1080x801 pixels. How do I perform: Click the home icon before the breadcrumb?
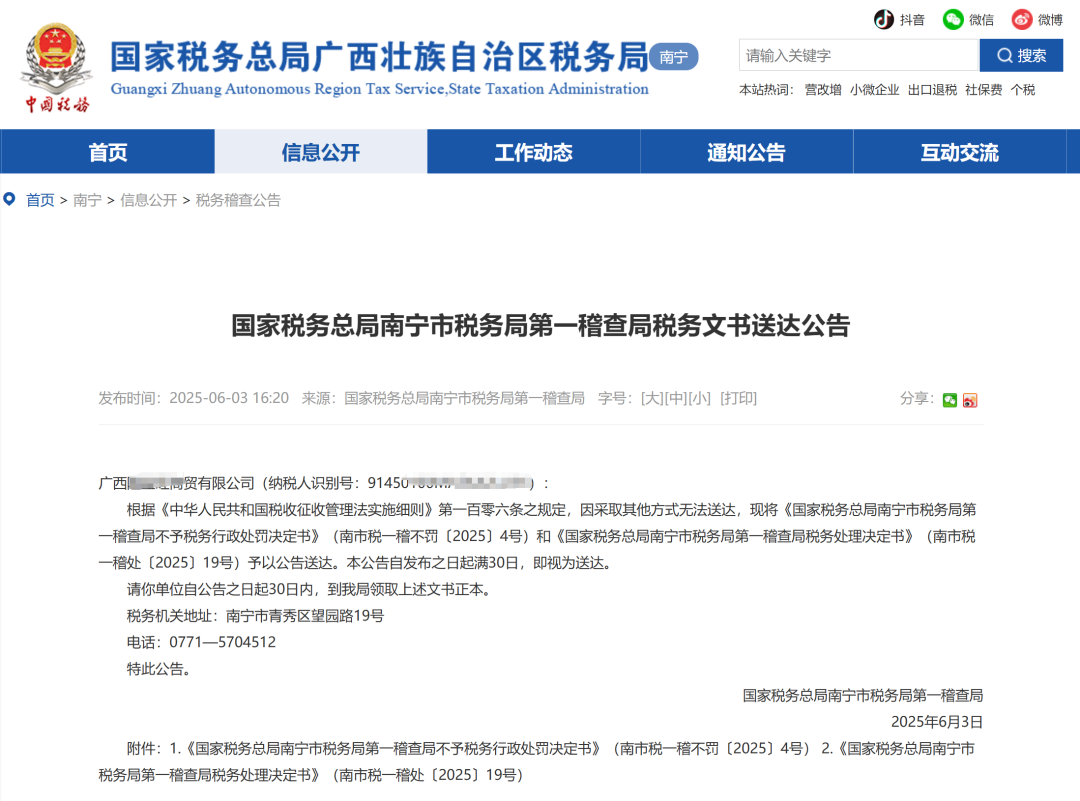[10, 199]
